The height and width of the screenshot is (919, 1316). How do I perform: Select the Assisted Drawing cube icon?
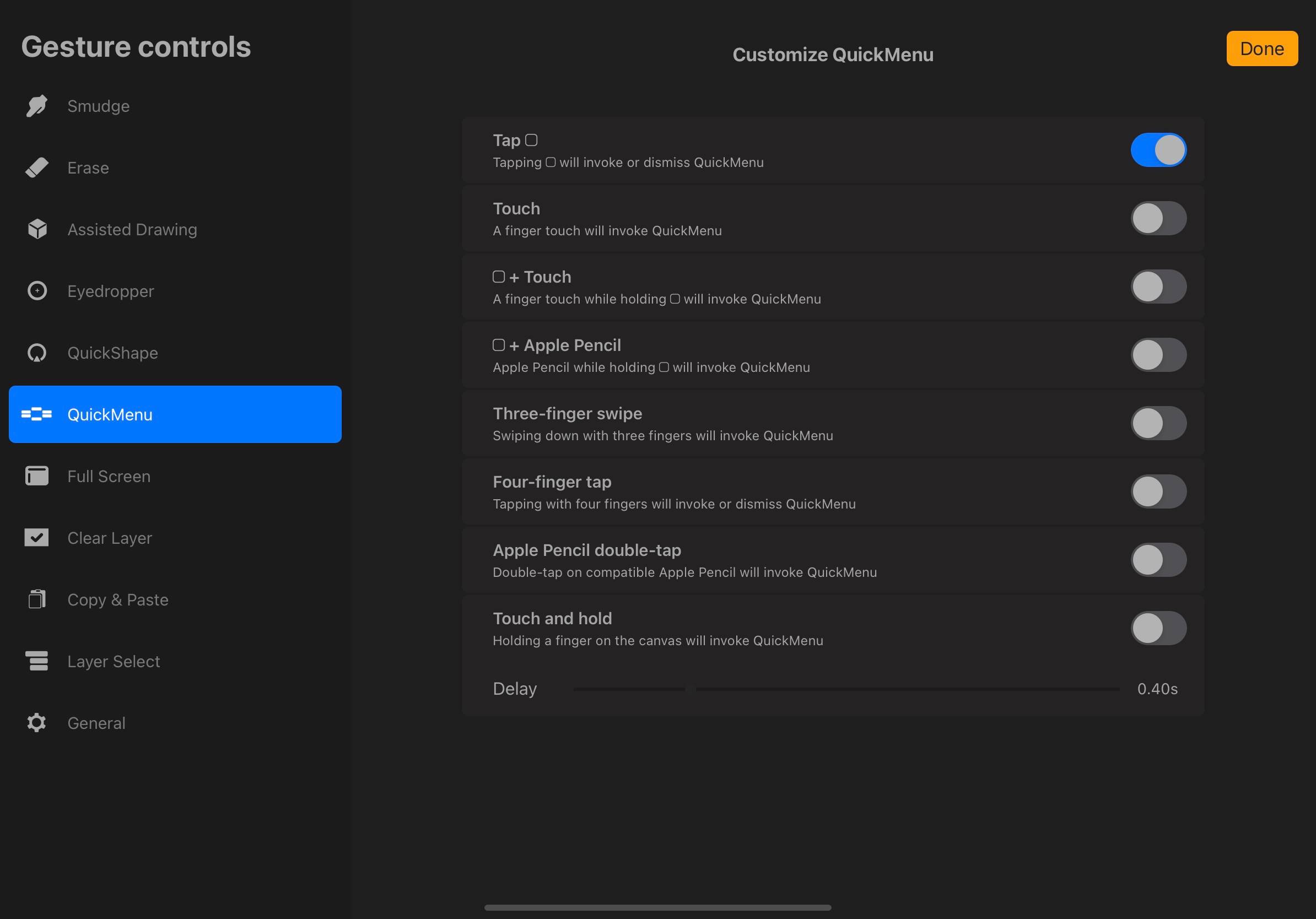pos(37,229)
